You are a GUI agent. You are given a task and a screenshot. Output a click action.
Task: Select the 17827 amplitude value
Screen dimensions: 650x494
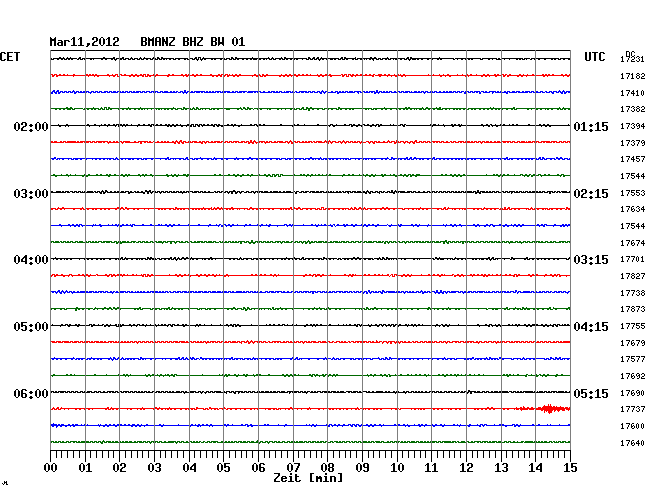pos(633,276)
